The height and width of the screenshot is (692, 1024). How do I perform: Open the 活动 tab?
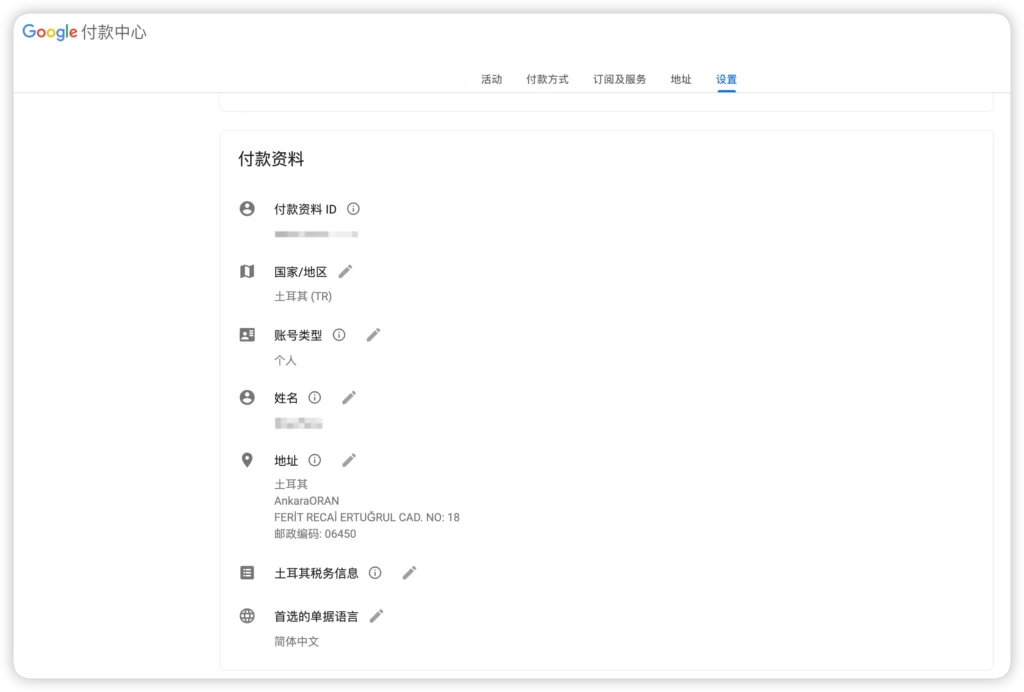(491, 79)
